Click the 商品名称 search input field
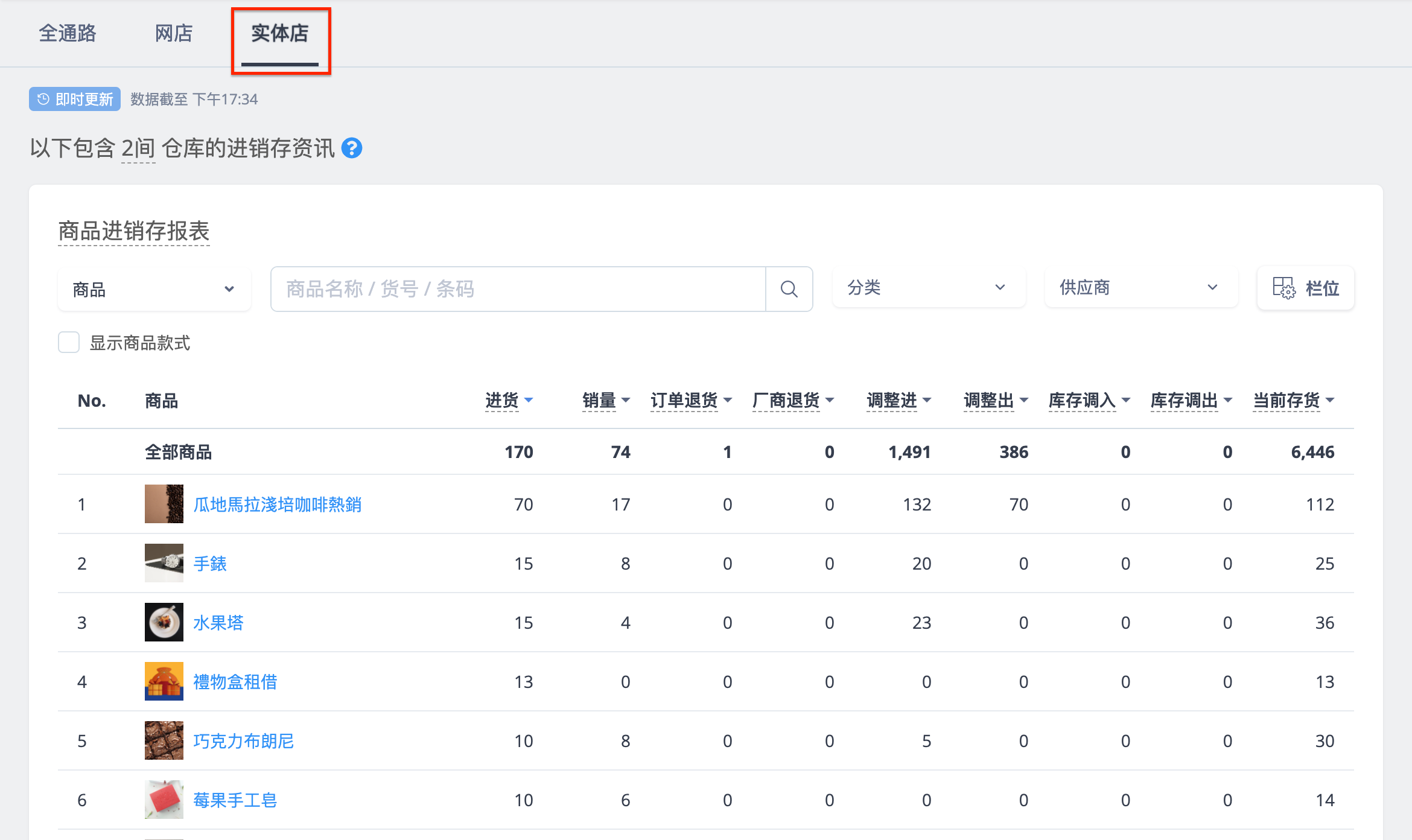The image size is (1412, 840). [x=518, y=289]
